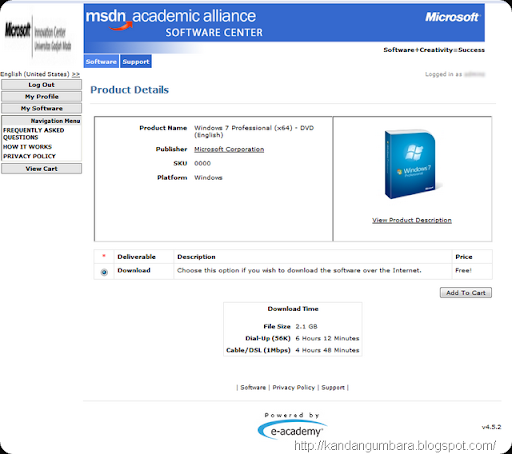This screenshot has width=512, height=454.
Task: Select the 'Choose this option' description text
Action: click(x=299, y=270)
